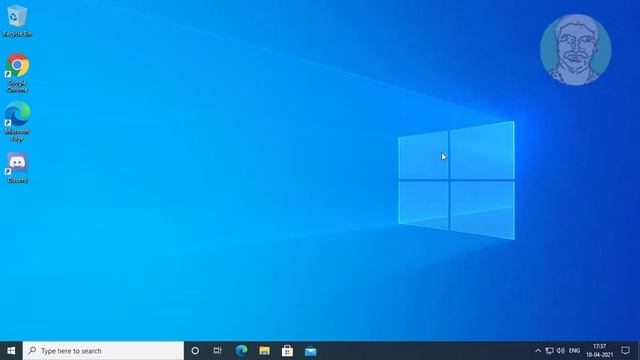Open the clock and date flyout
This screenshot has width=640, height=360.
click(x=600, y=351)
